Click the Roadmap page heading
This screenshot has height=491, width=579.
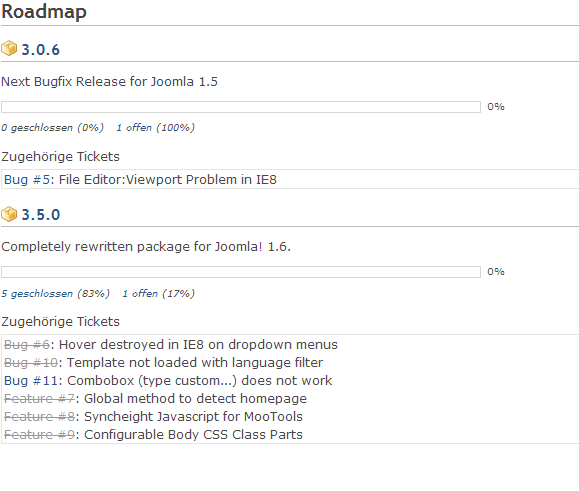coord(44,12)
